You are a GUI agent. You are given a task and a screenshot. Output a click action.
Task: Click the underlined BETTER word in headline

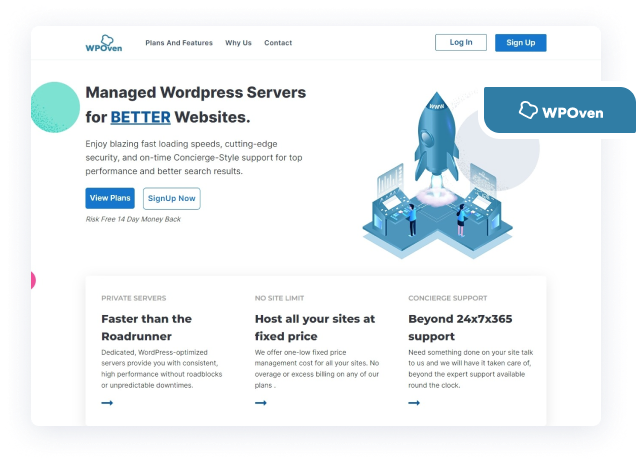pyautogui.click(x=140, y=117)
